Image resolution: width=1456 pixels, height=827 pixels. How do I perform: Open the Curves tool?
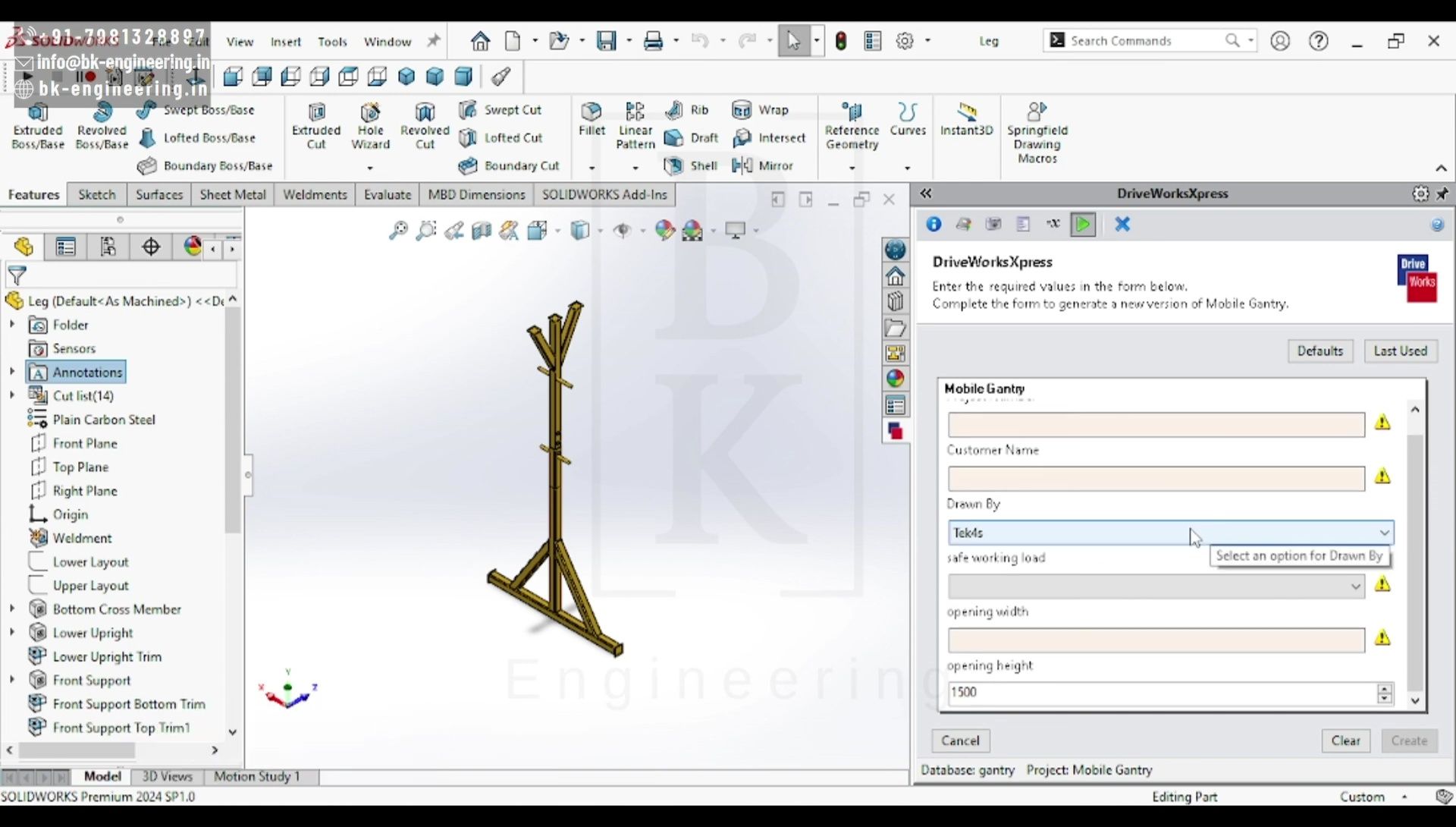click(x=908, y=119)
